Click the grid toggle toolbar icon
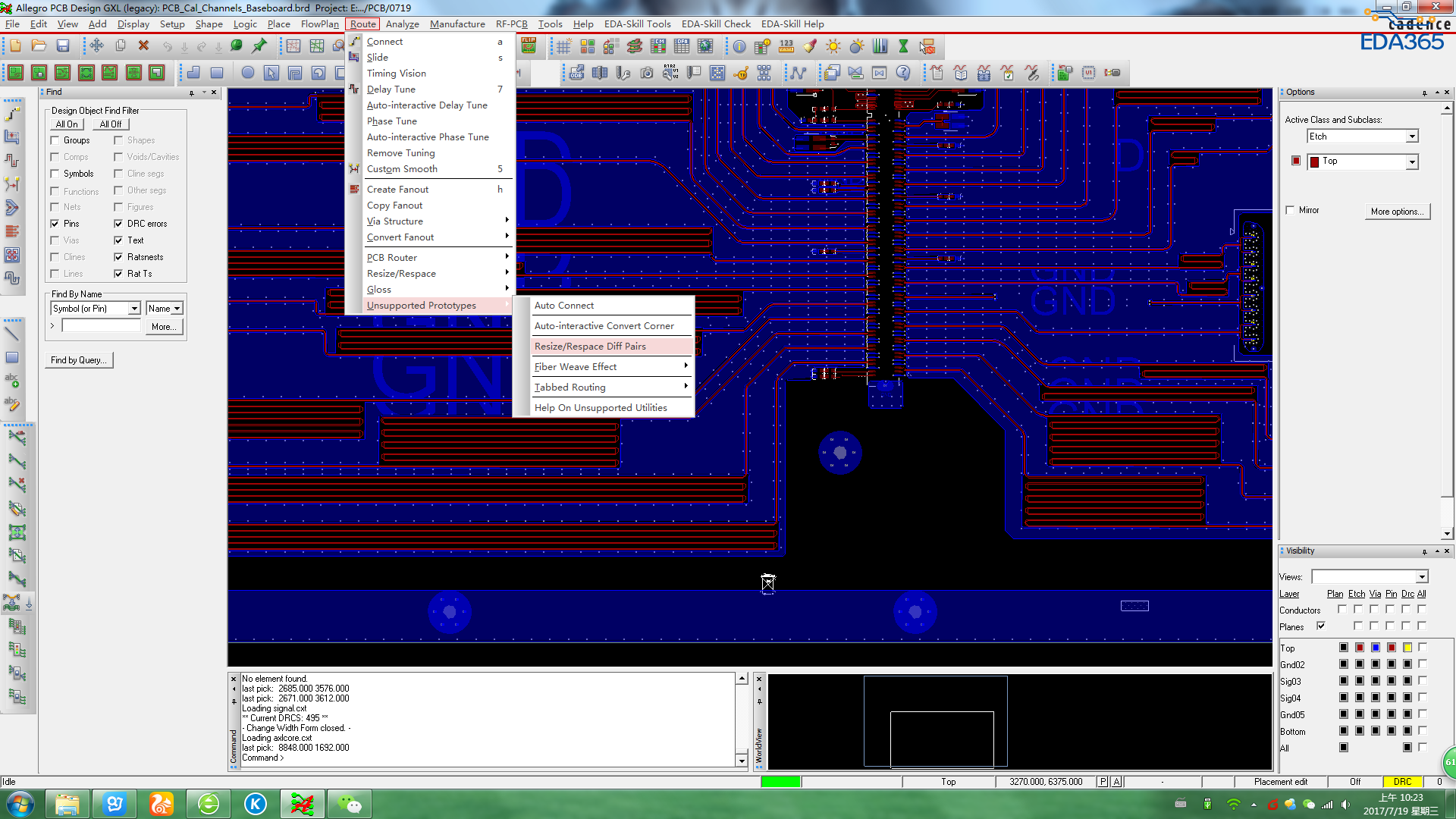Image resolution: width=1456 pixels, height=819 pixels. click(563, 47)
